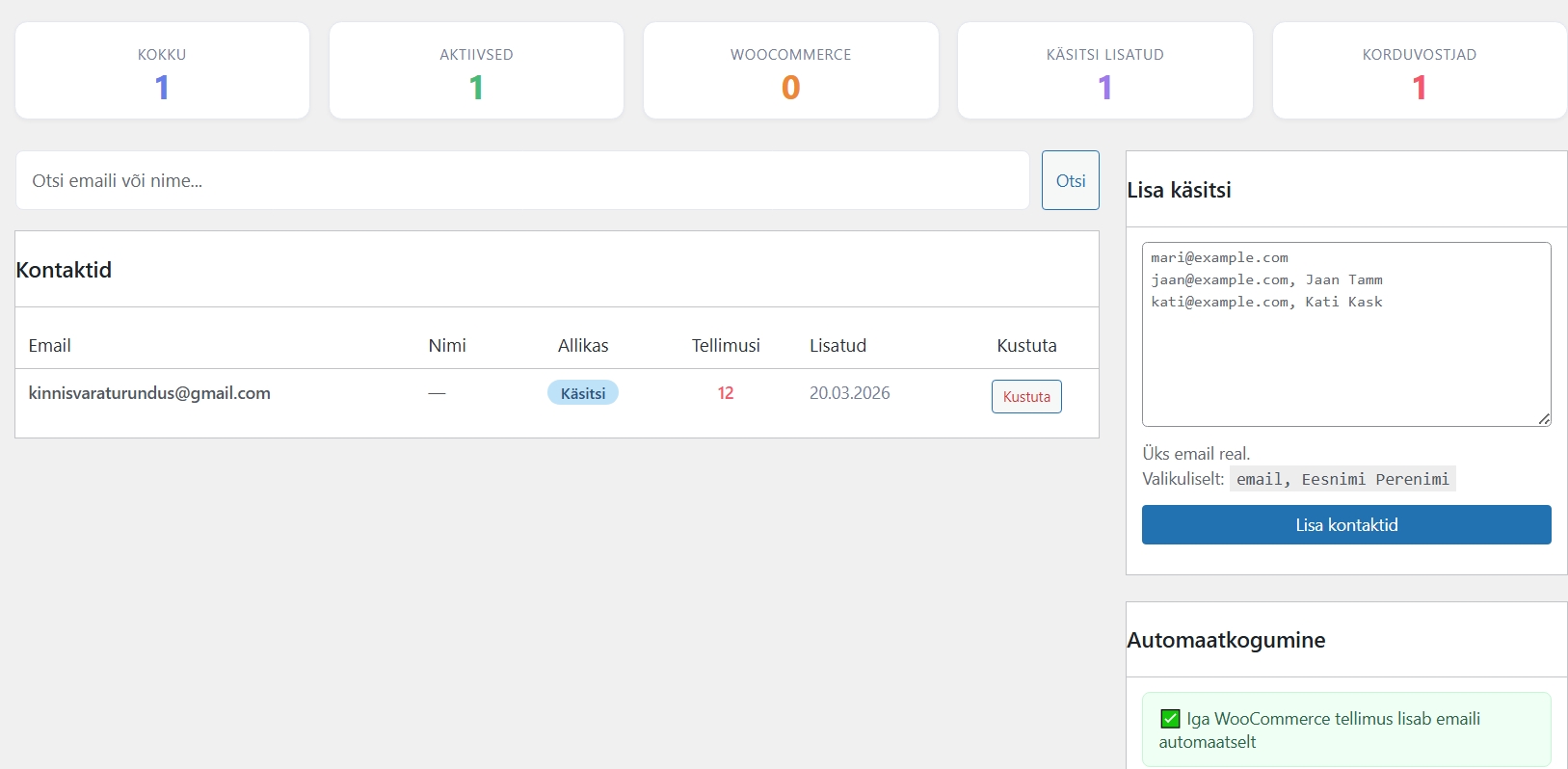The image size is (1568, 769).
Task: Select the WOOCOMMERCE stat card
Action: 790,71
